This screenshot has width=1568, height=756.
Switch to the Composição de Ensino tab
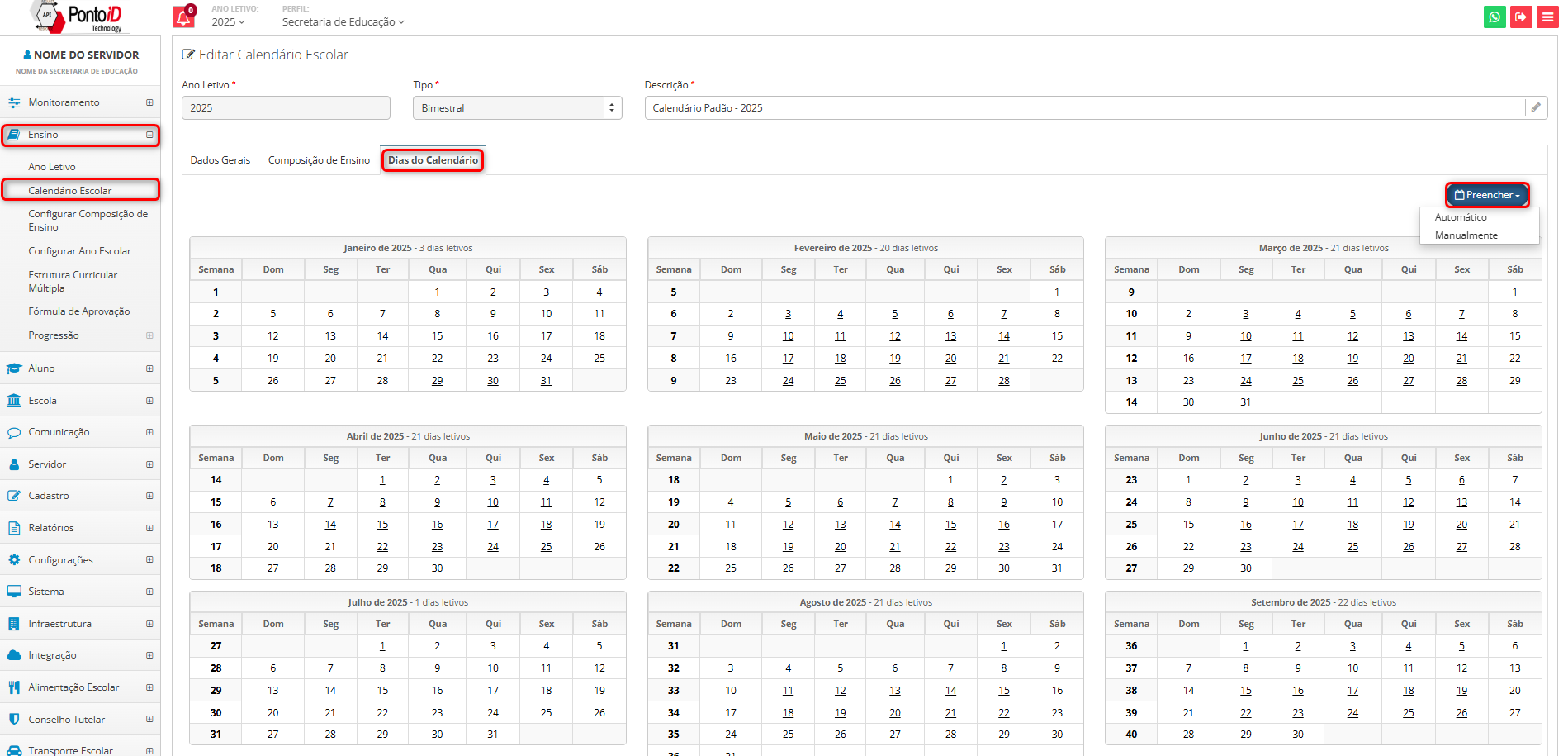tap(319, 160)
